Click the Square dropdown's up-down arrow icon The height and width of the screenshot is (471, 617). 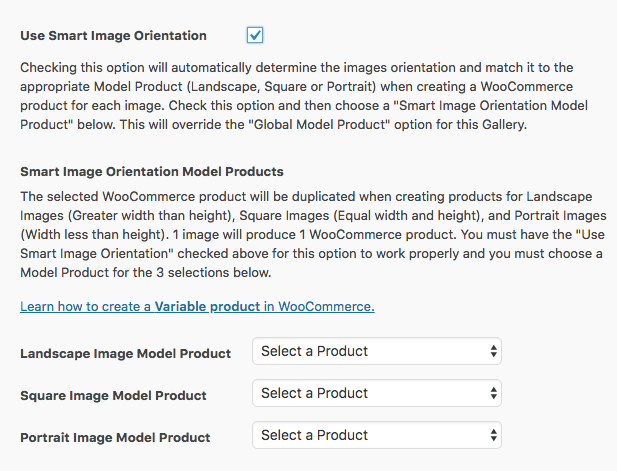click(x=493, y=393)
